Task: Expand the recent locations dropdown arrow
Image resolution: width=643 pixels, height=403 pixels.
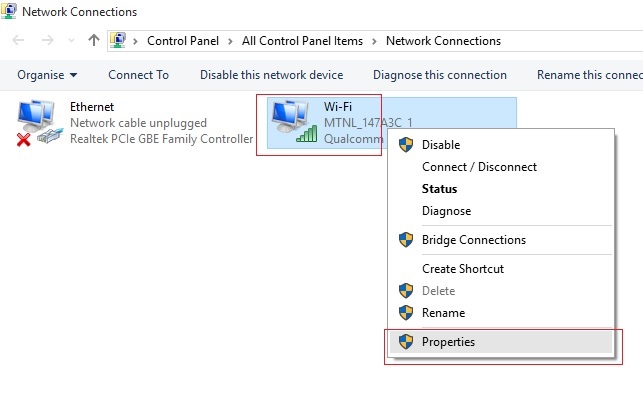Action: 71,40
